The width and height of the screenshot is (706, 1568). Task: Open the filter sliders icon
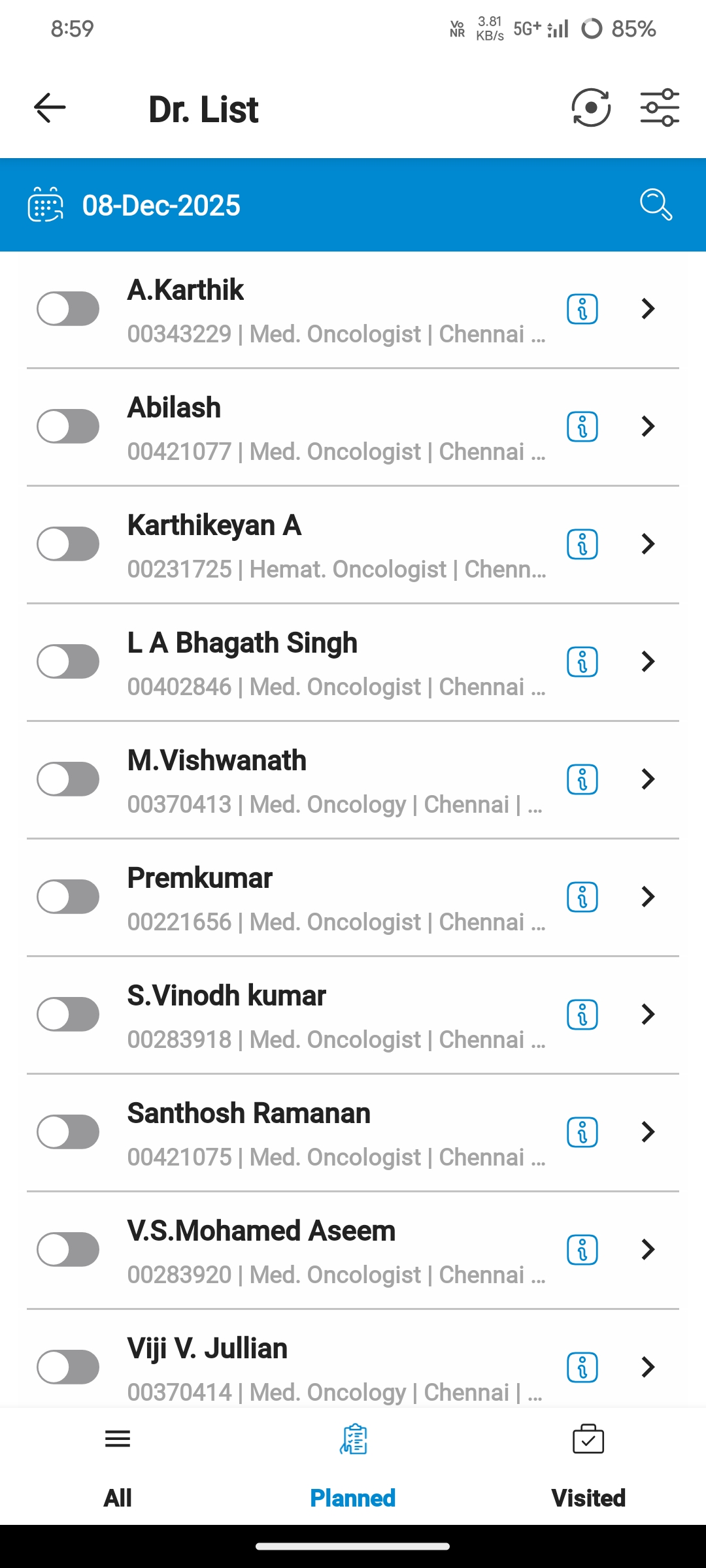pos(659,108)
